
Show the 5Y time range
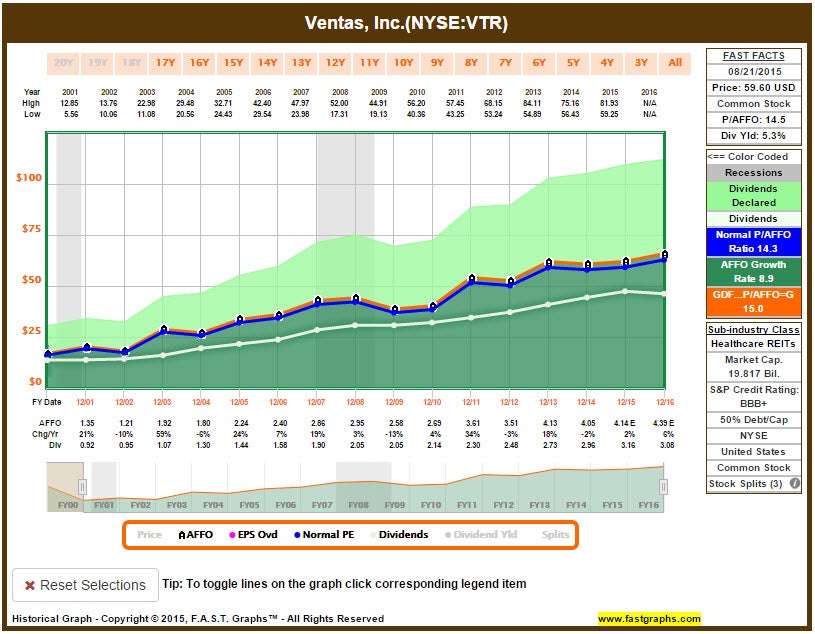(x=573, y=63)
